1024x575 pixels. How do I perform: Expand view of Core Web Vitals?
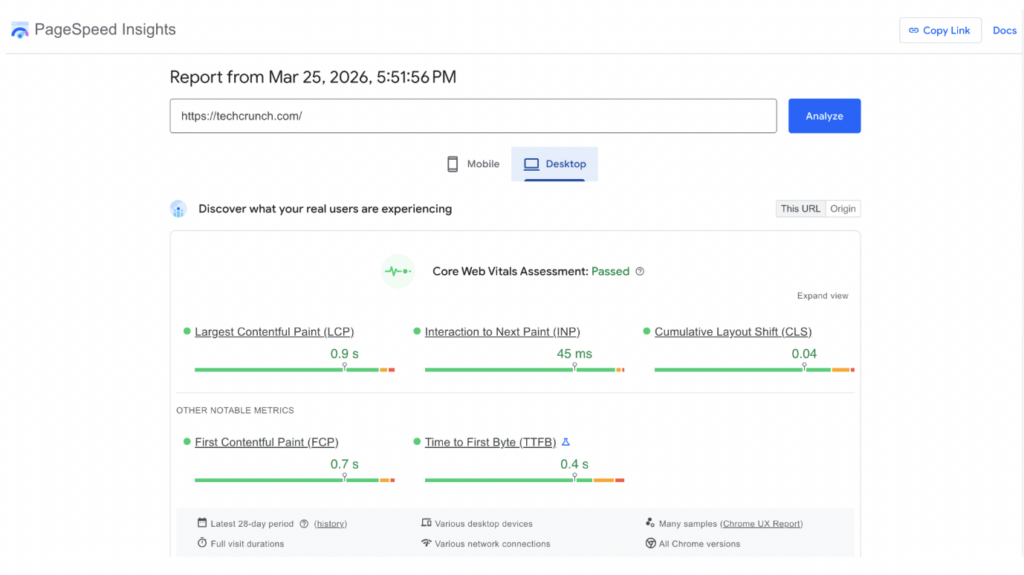point(822,296)
